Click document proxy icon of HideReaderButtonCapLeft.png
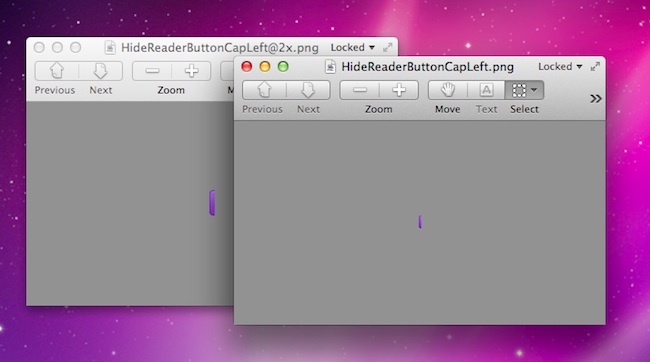The width and height of the screenshot is (650, 362). point(330,67)
